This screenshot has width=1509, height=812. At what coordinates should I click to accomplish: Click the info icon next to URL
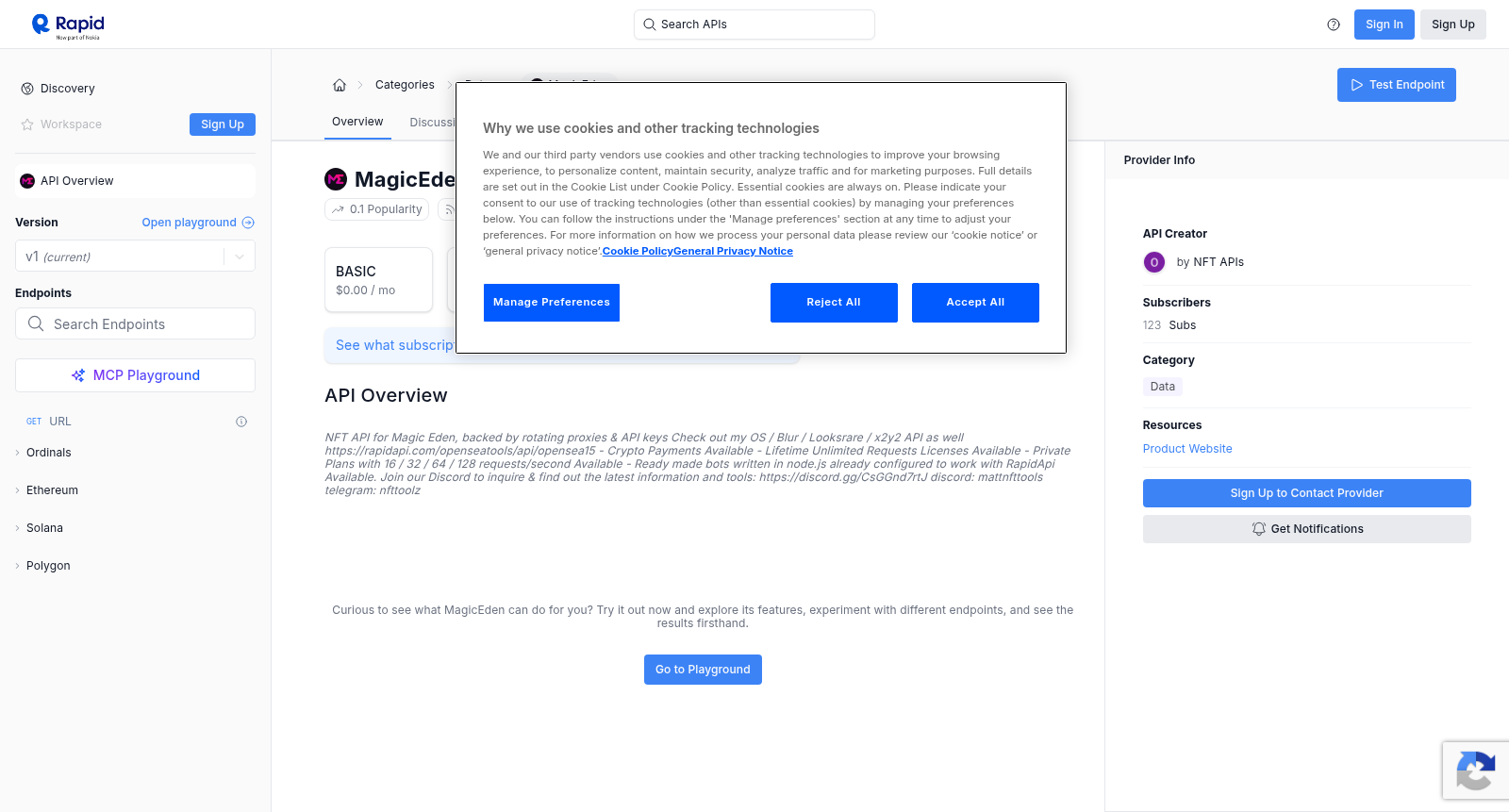coord(241,422)
